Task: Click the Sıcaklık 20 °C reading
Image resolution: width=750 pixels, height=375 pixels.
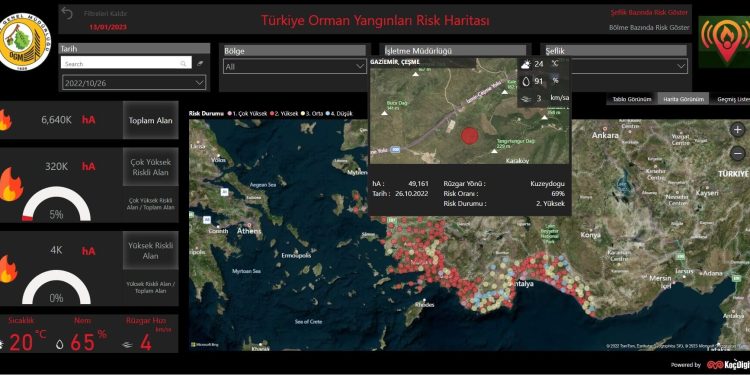Action: click(28, 342)
